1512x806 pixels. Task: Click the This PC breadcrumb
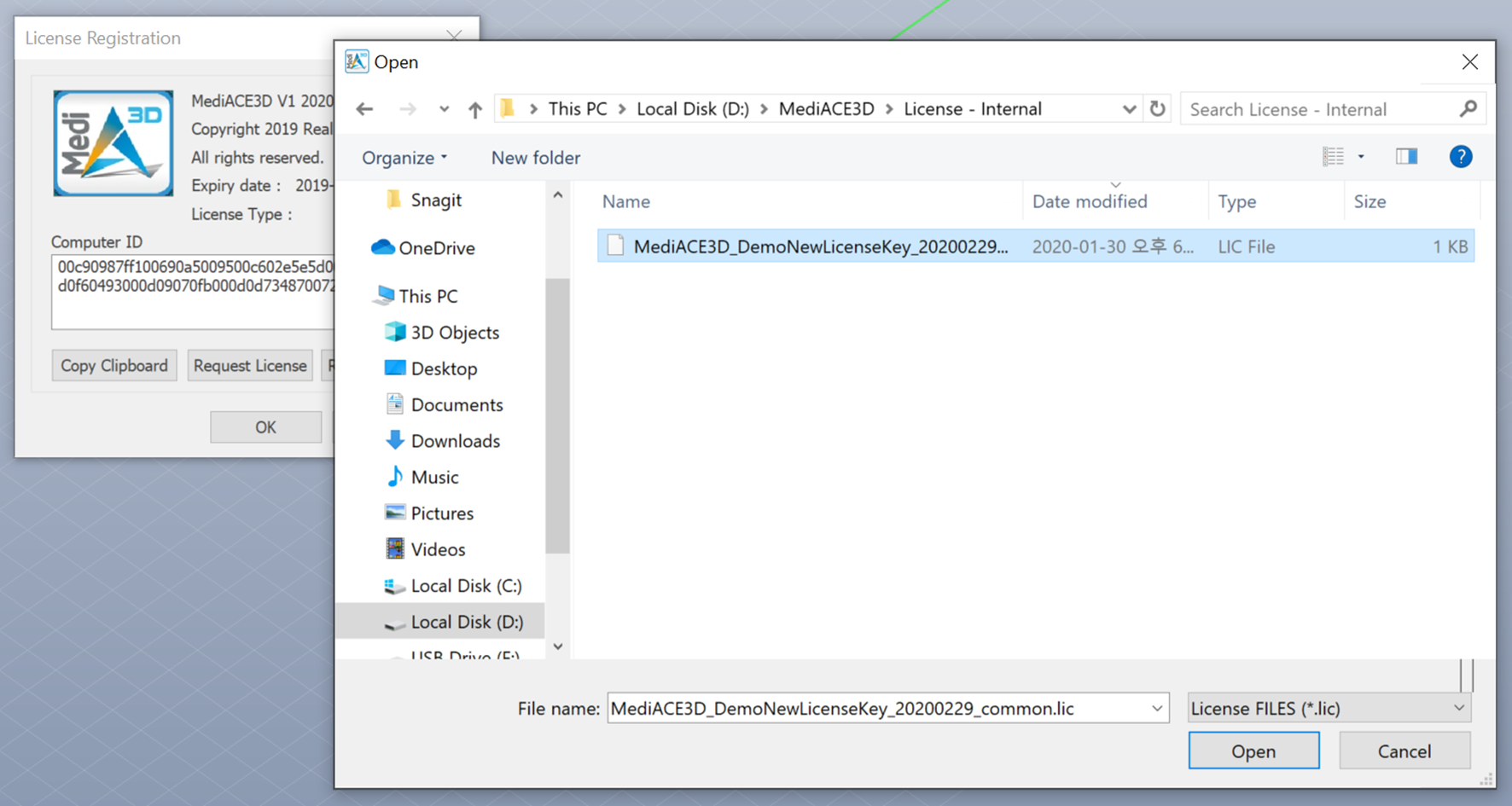578,109
